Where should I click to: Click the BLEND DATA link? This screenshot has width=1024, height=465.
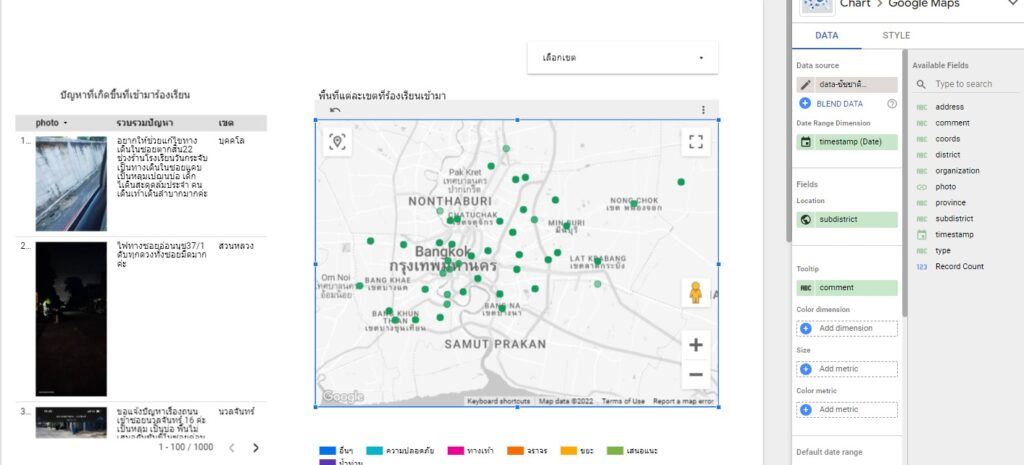[x=839, y=104]
